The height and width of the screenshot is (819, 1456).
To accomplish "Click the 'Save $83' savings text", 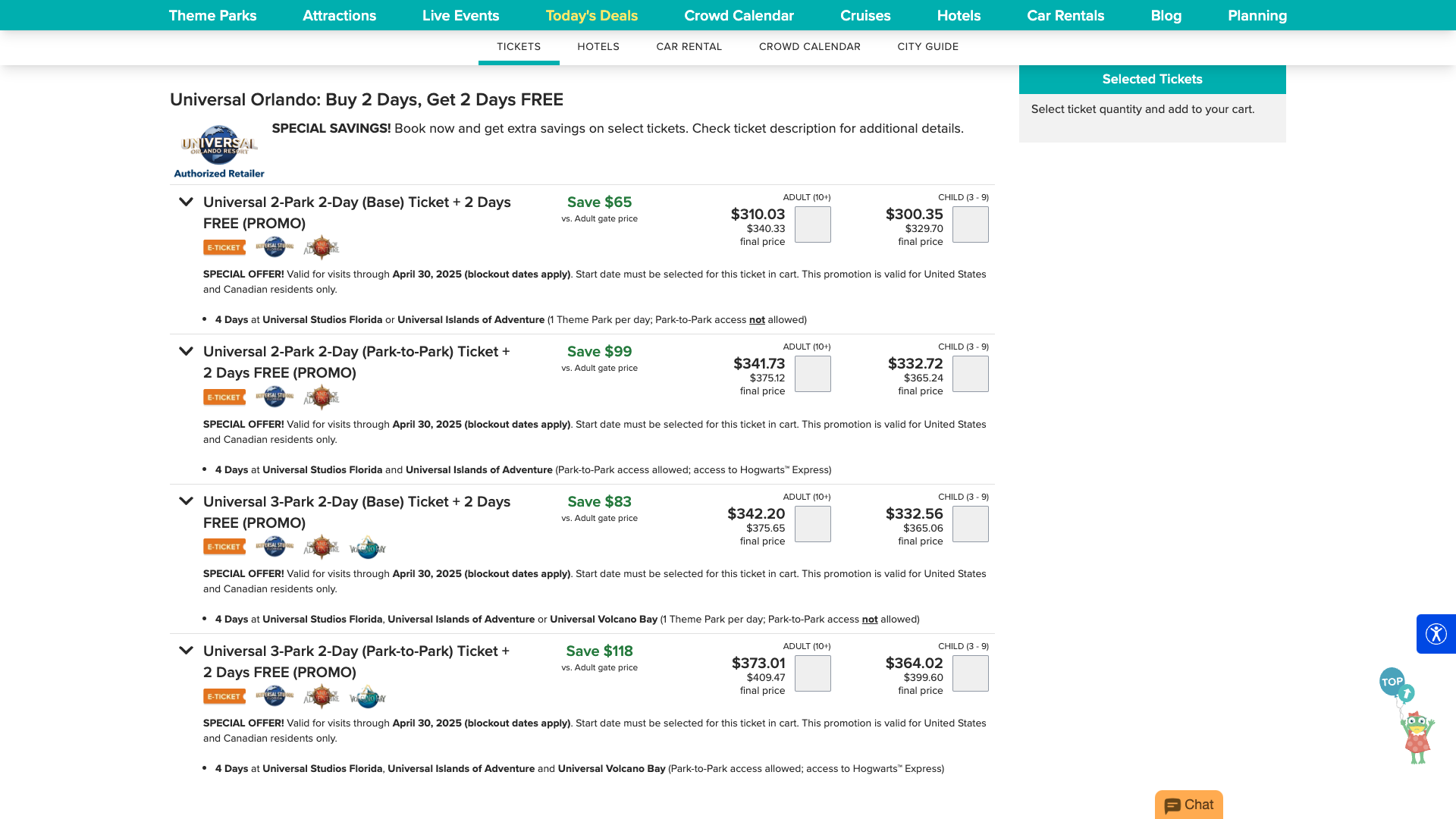I will pyautogui.click(x=599, y=501).
